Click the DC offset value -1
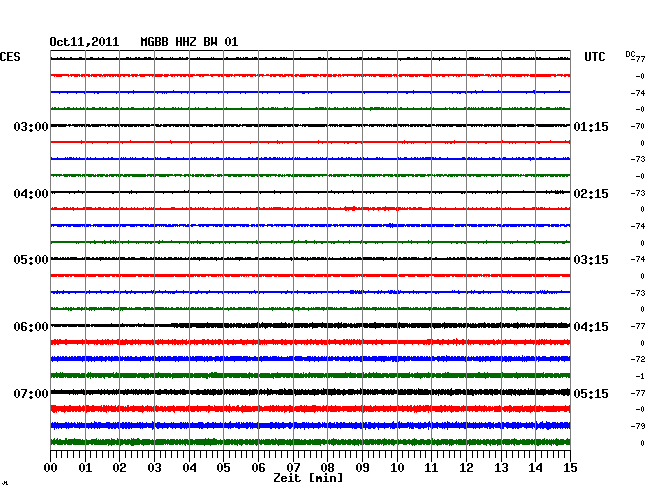 [x=640, y=376]
